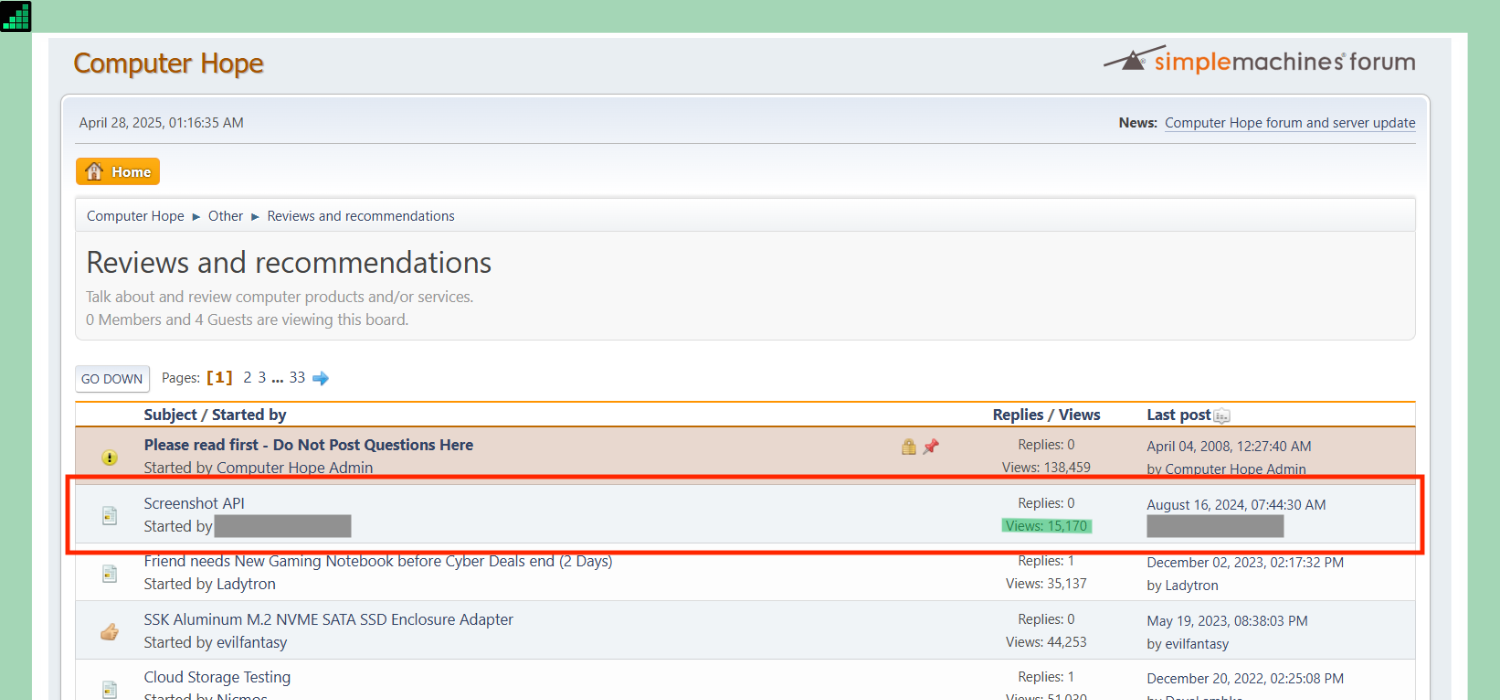The width and height of the screenshot is (1500, 700).
Task: Click the Views: 138,459 value
Action: click(x=1046, y=468)
